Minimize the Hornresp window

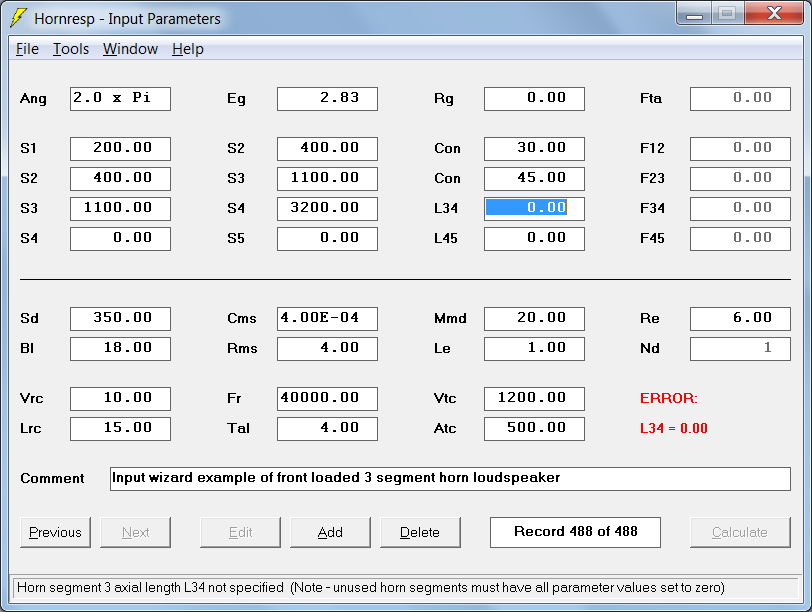(x=694, y=14)
